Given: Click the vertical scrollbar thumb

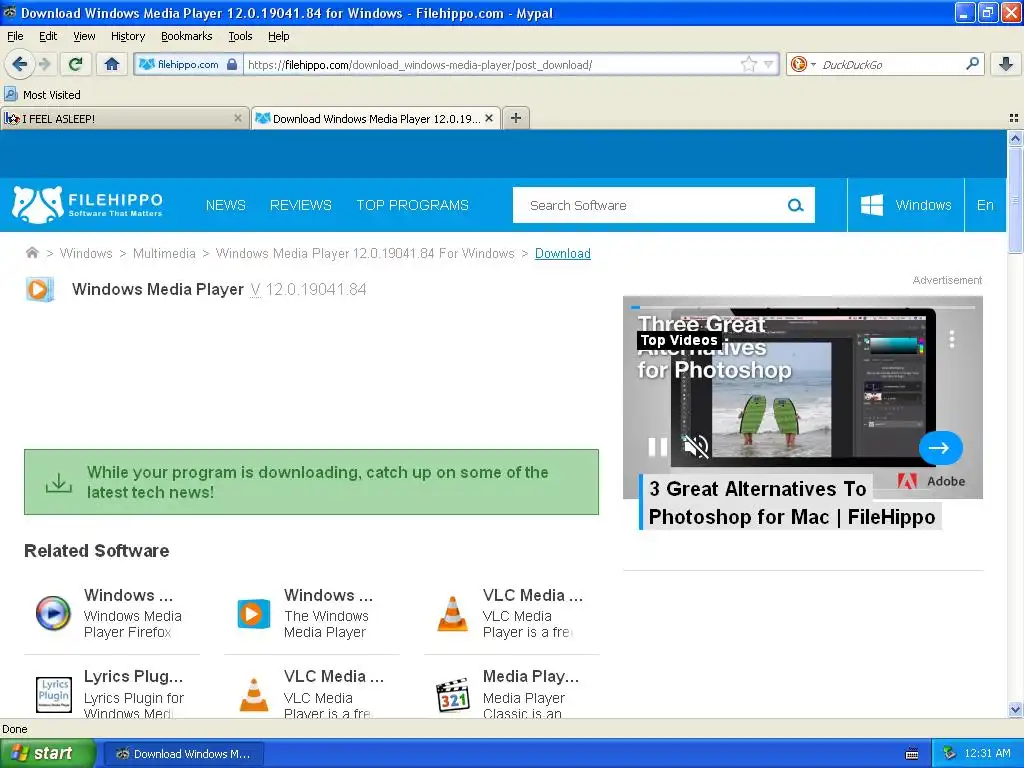Looking at the screenshot, I should click(1015, 200).
